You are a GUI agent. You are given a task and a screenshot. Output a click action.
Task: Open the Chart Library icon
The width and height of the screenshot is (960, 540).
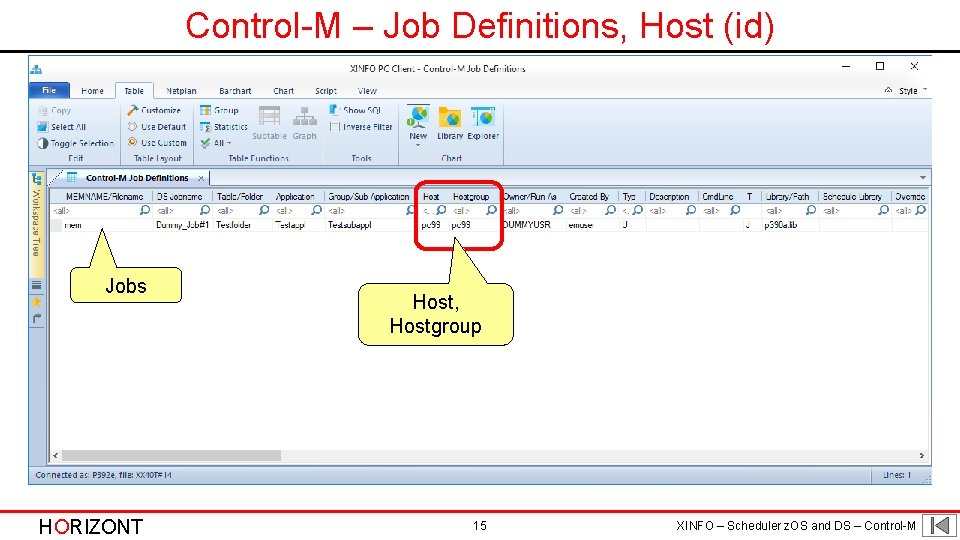450,116
